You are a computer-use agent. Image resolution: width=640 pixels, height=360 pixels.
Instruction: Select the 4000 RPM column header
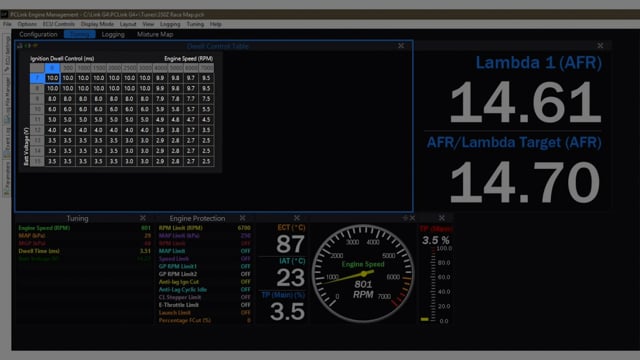pos(160,68)
